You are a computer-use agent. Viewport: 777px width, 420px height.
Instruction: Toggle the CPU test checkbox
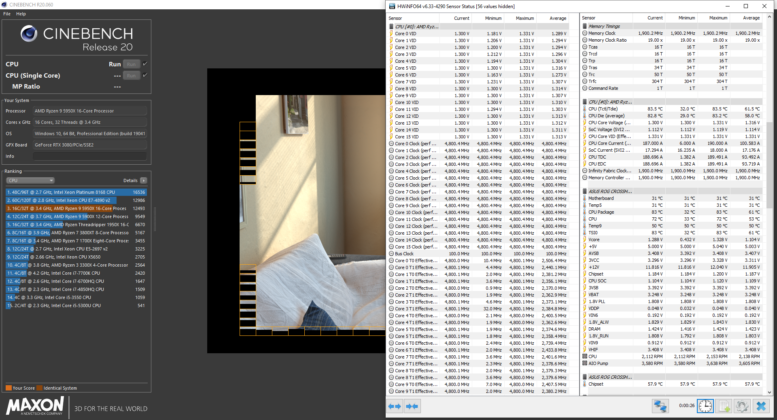click(x=145, y=64)
